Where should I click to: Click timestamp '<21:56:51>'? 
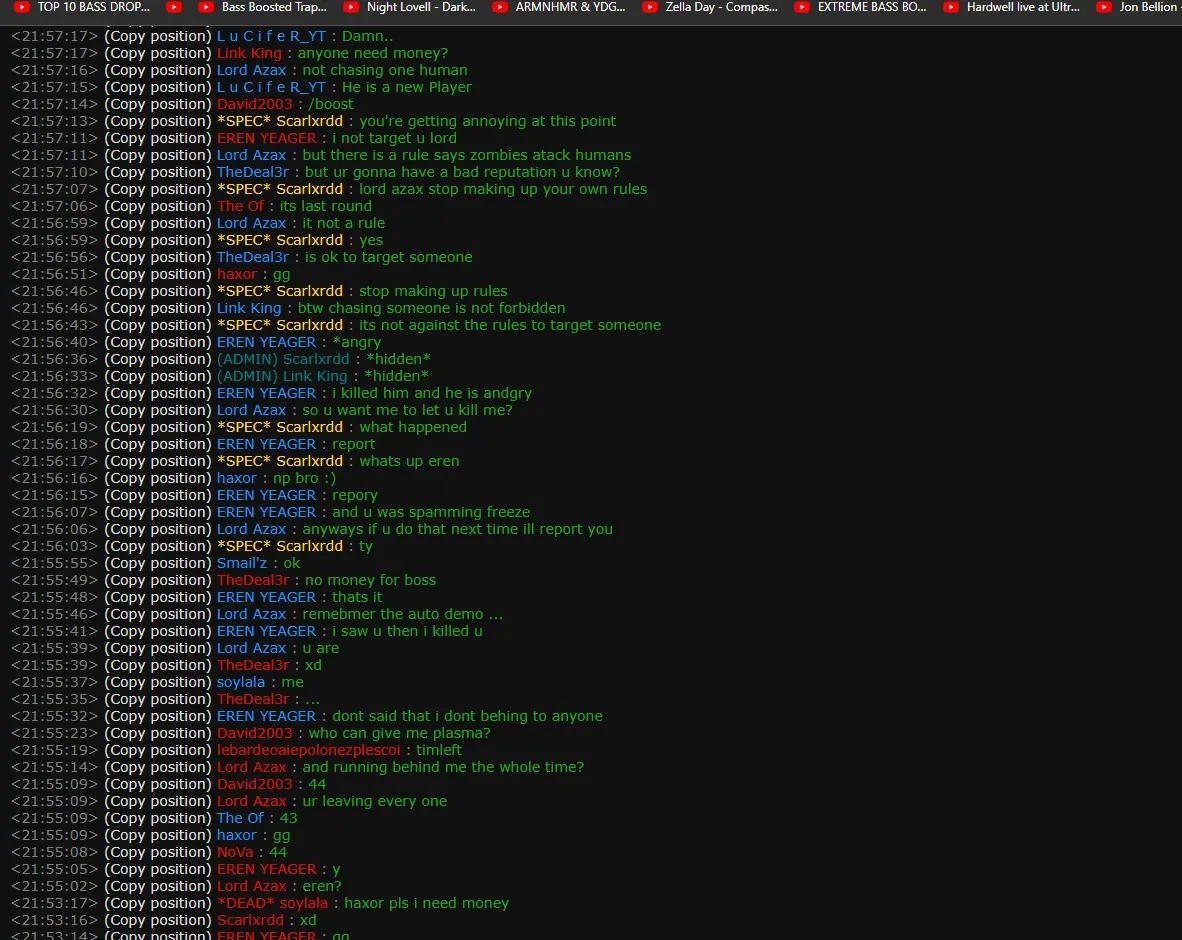[54, 274]
